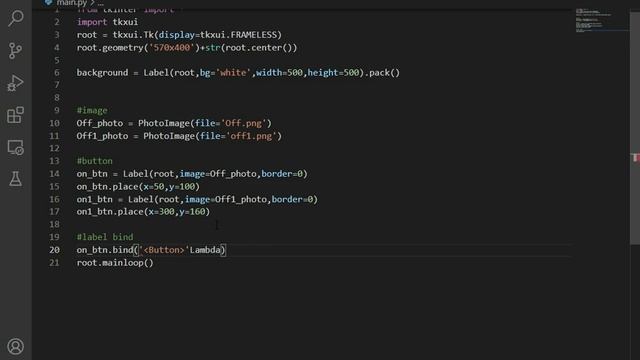Click the '#label bind' comment
Viewport: 640px width, 360px height.
105,237
